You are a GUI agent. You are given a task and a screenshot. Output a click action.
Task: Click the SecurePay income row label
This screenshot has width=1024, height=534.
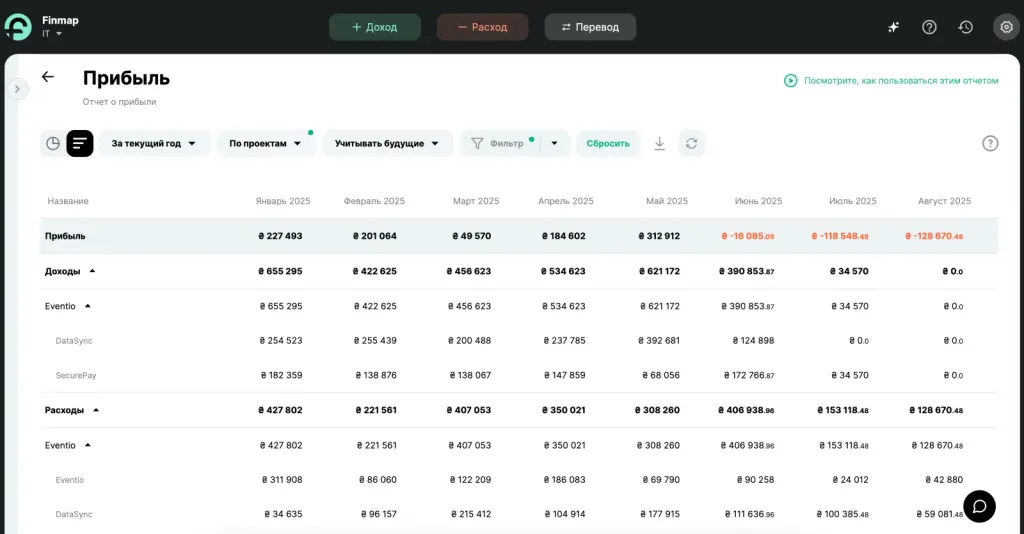pyautogui.click(x=76, y=375)
